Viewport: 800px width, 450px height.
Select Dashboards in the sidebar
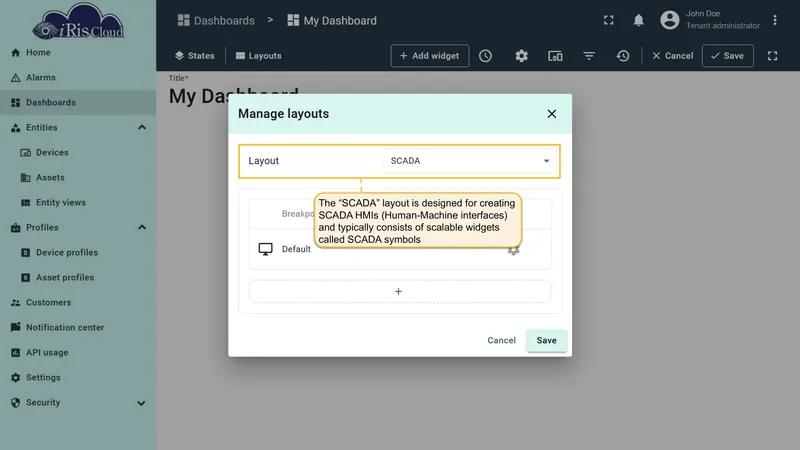78,103
